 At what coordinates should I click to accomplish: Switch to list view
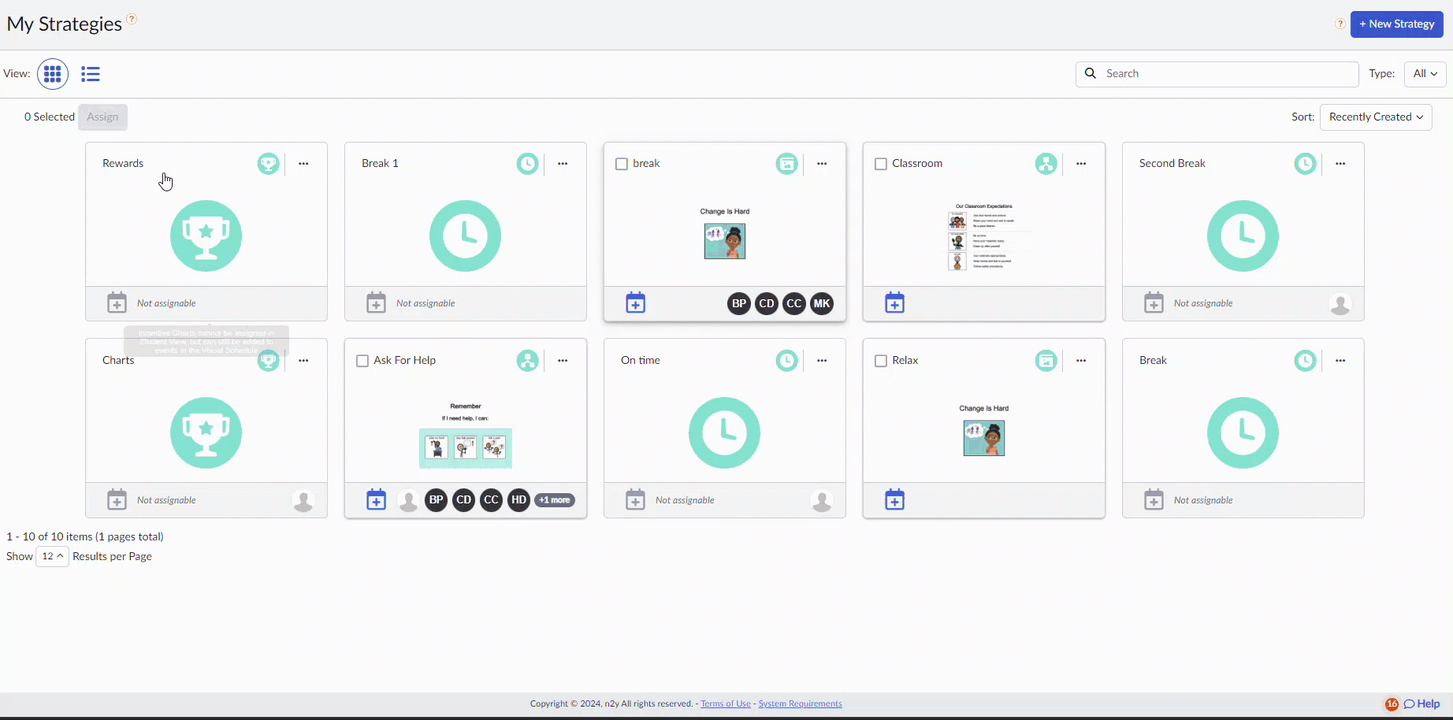tap(91, 74)
